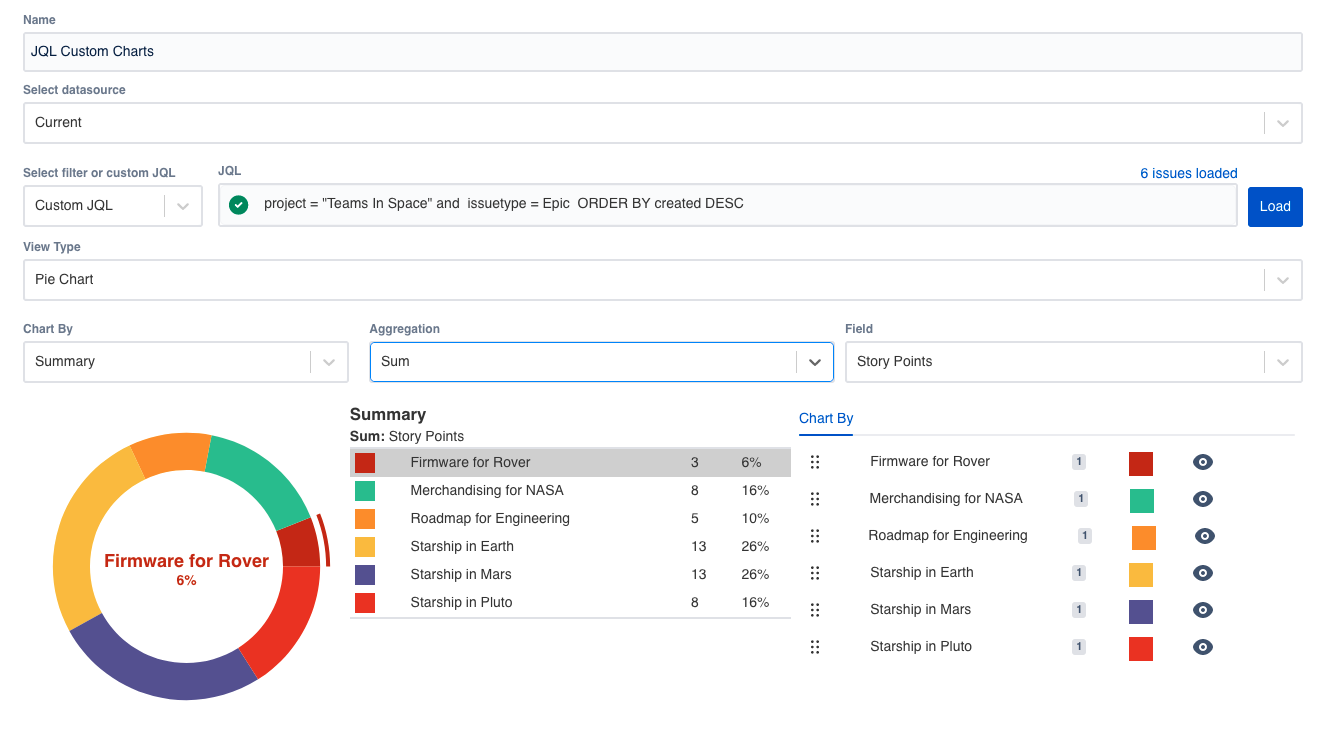Screen dimensions: 1343x742
Task: Toggle visibility of Starship in Mars
Action: (1202, 609)
